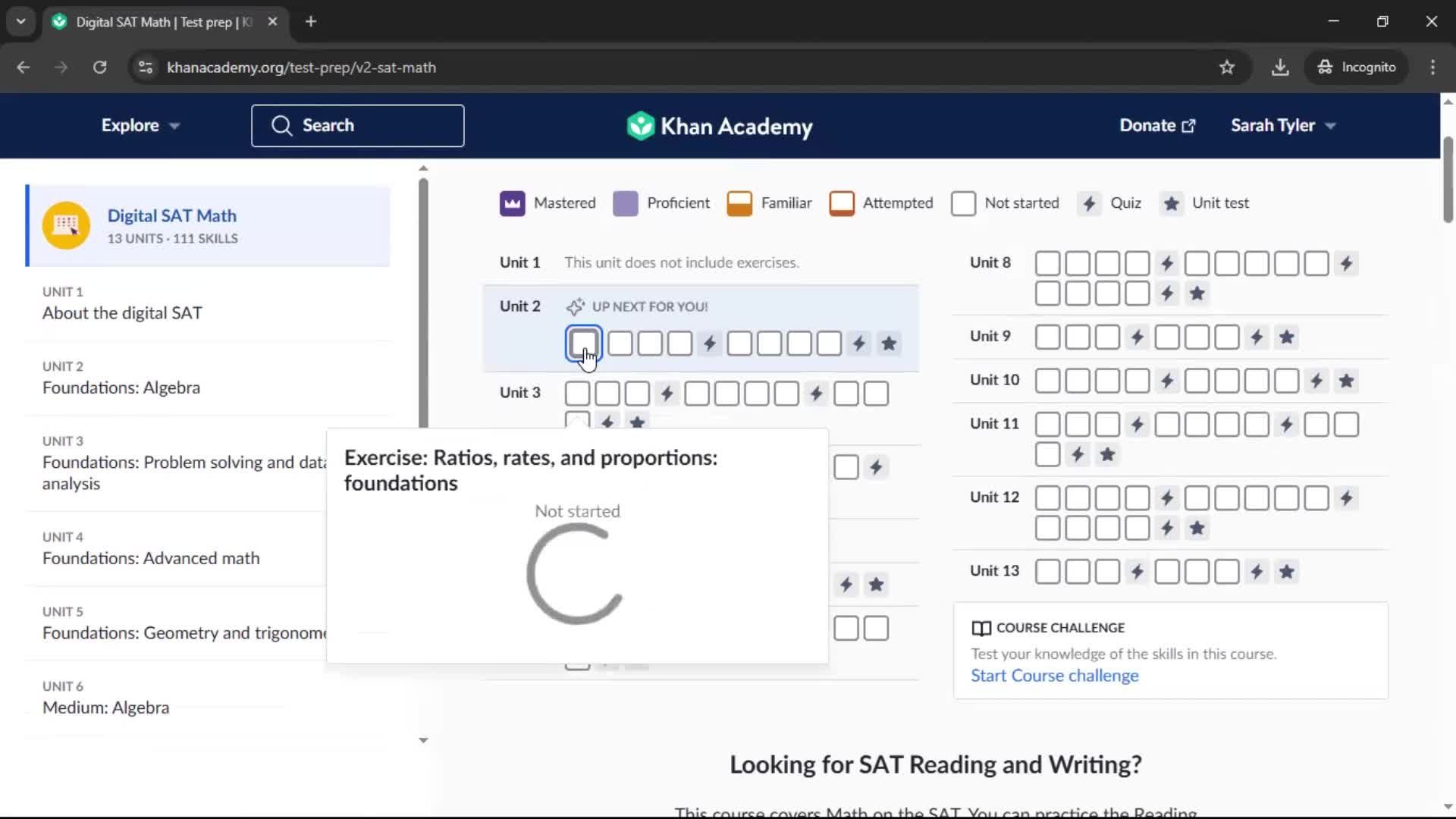
Task: Click the Proficient legend swatch
Action: 625,203
